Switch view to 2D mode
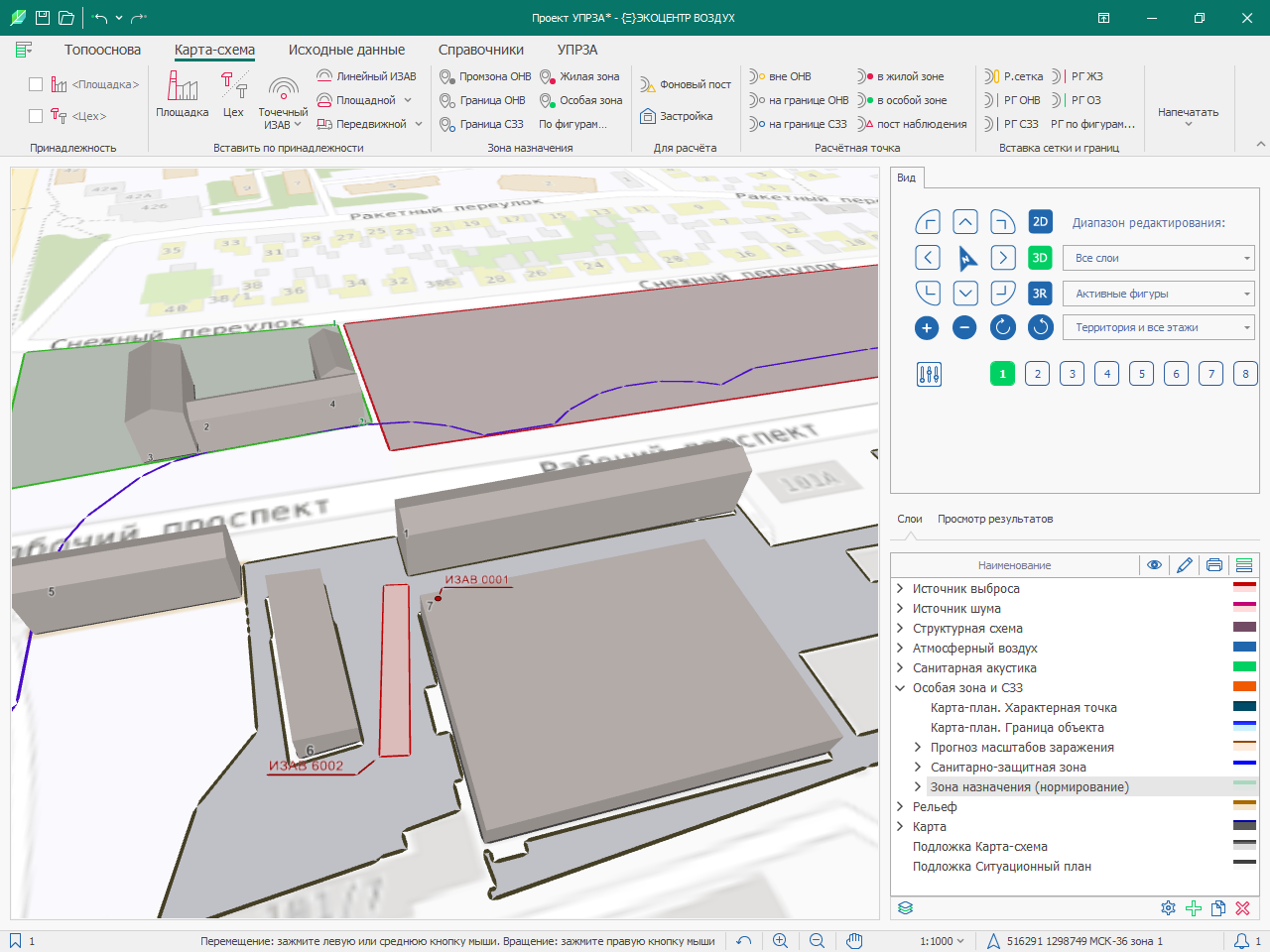Image resolution: width=1270 pixels, height=952 pixels. coord(1040,222)
